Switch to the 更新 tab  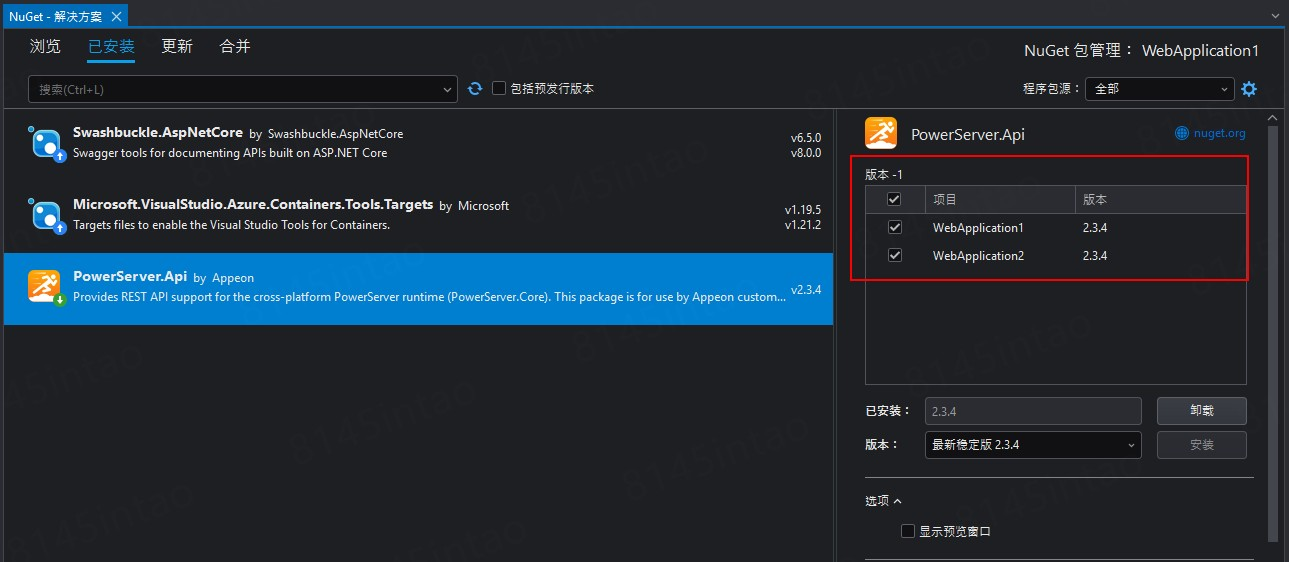click(177, 47)
